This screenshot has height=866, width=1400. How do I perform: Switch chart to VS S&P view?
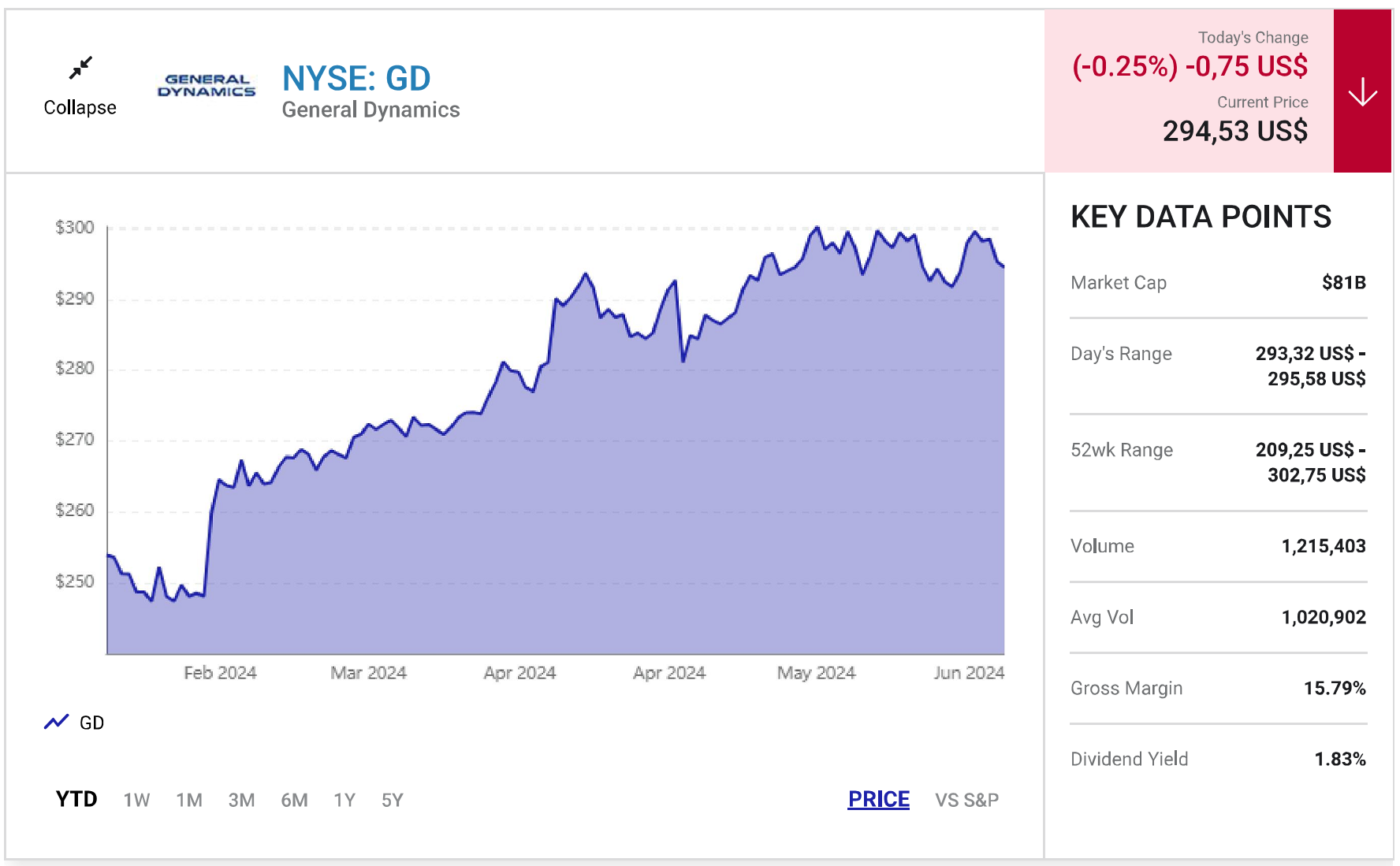pos(966,800)
